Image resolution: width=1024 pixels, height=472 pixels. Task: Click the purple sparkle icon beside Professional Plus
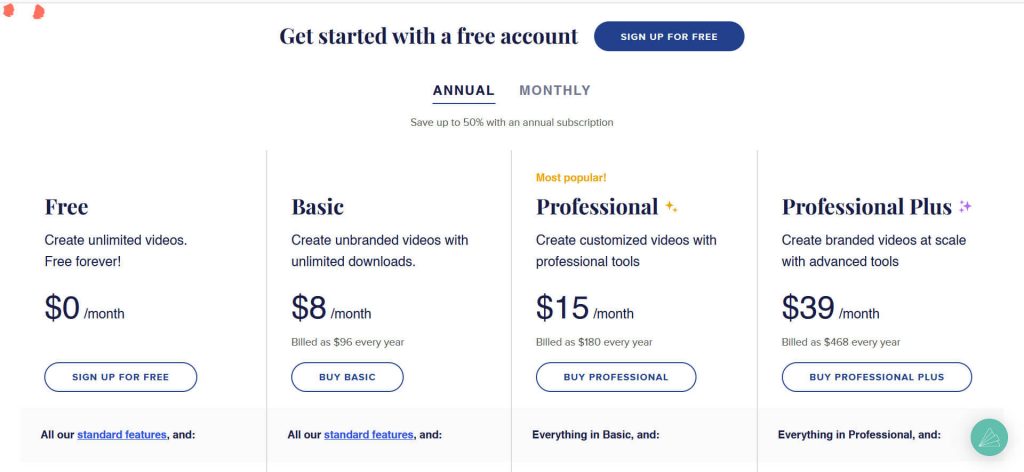tap(965, 207)
